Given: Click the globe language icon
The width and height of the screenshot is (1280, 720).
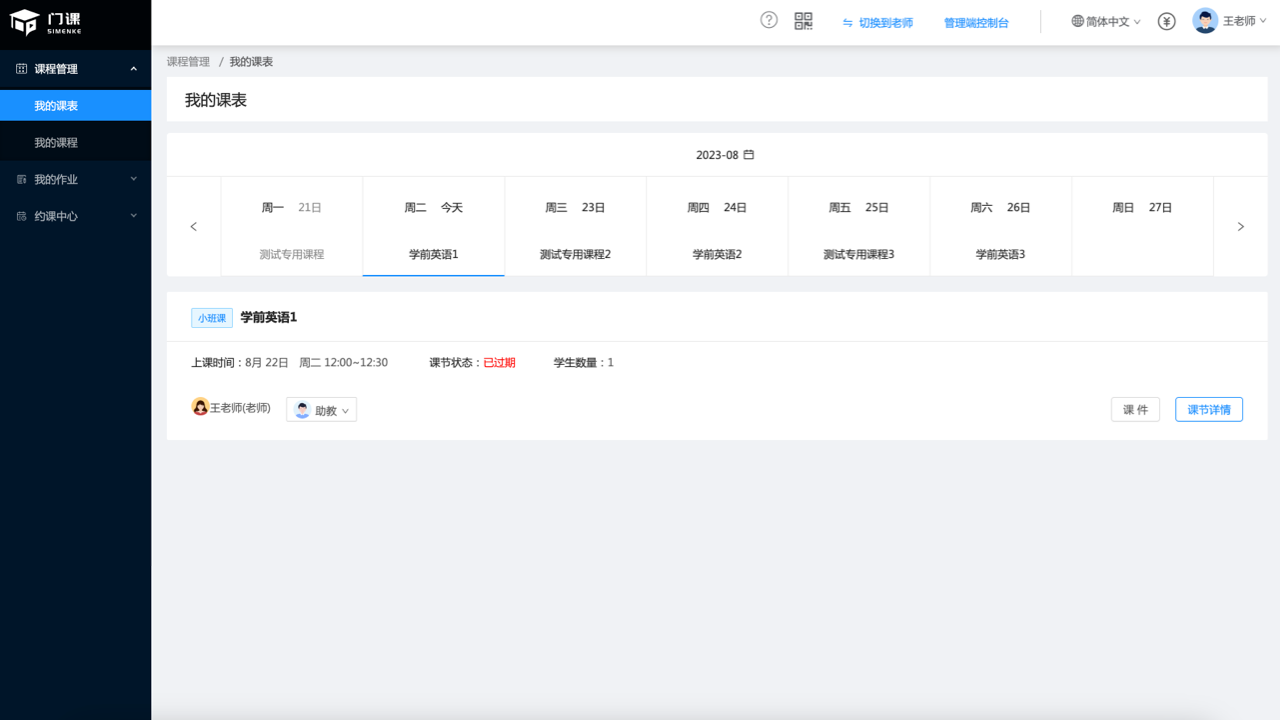Looking at the screenshot, I should [x=1078, y=20].
